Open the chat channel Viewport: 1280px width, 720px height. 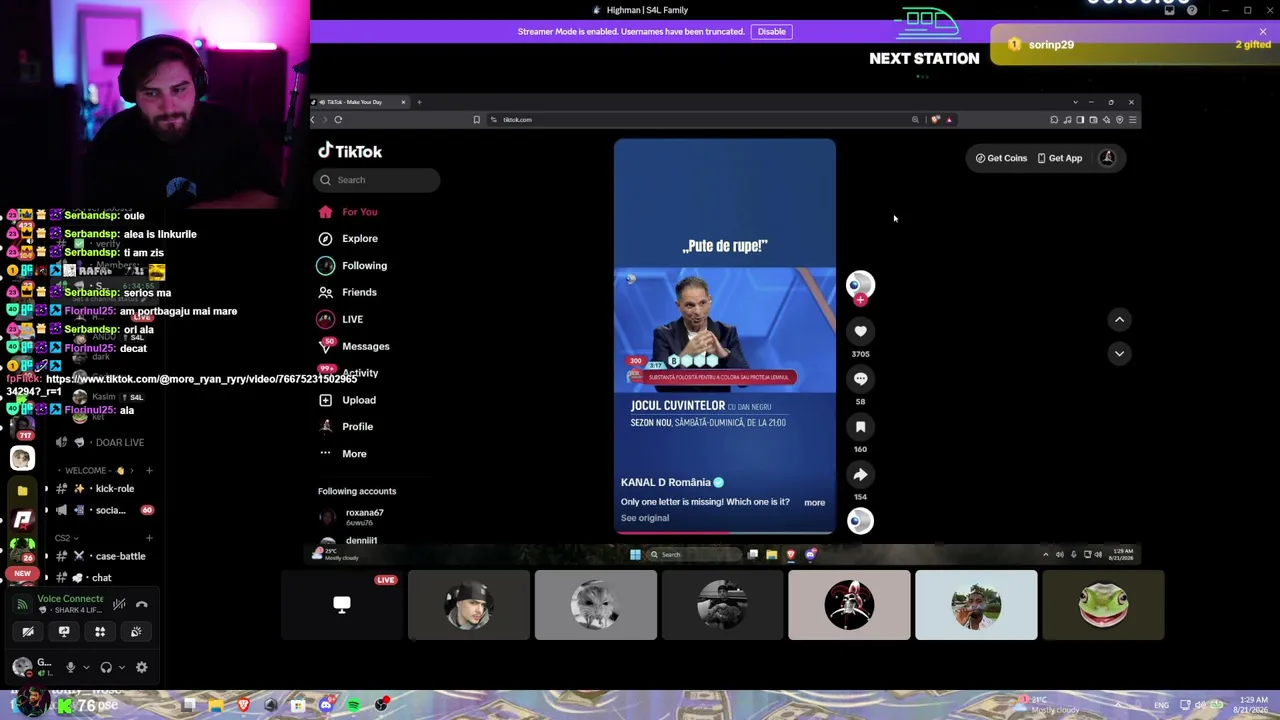[x=104, y=578]
